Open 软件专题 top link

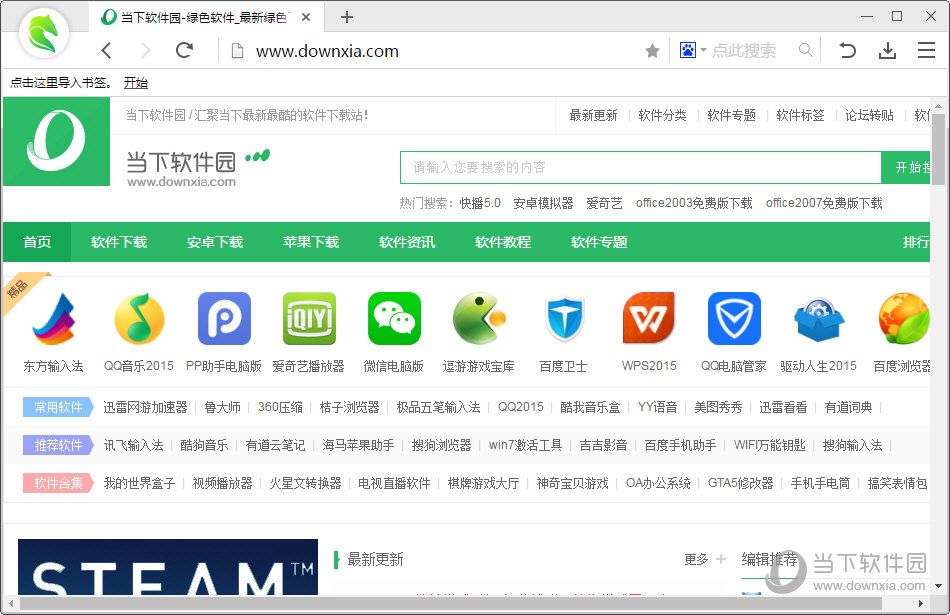point(731,115)
